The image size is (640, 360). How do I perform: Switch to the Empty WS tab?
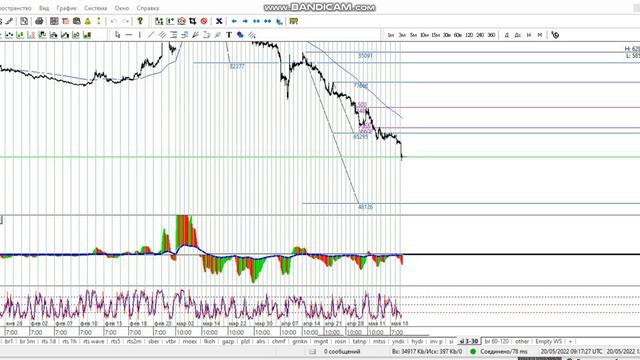tap(549, 341)
